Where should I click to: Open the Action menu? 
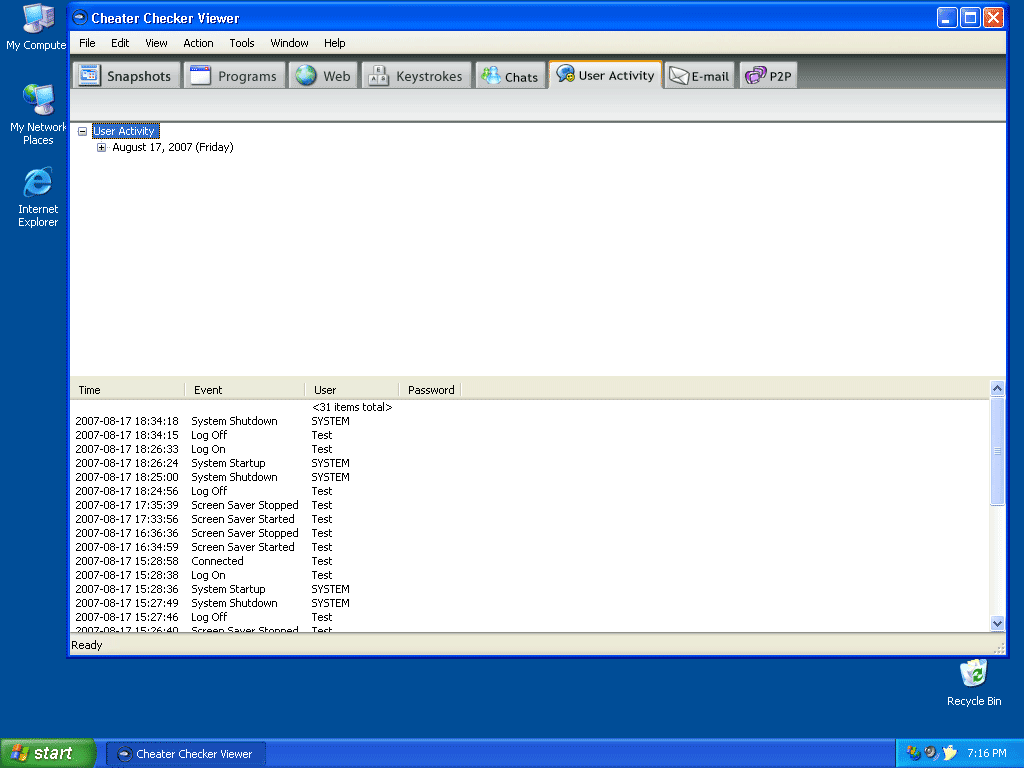[x=198, y=43]
